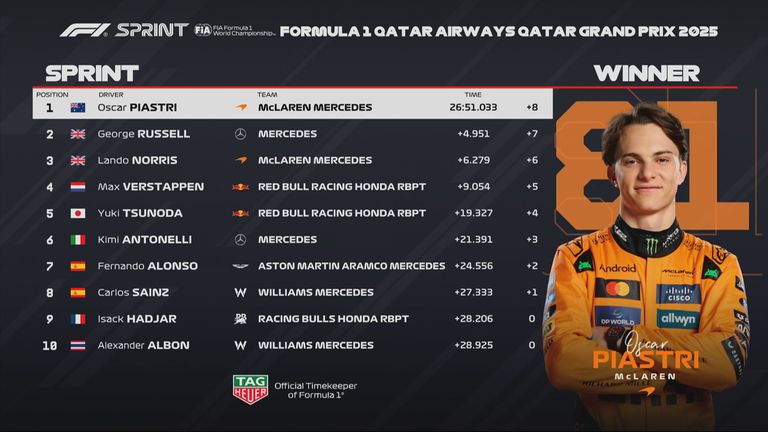The height and width of the screenshot is (432, 768).
Task: Click the Official Timekeeper of Formula 1 text
Action: 315,390
